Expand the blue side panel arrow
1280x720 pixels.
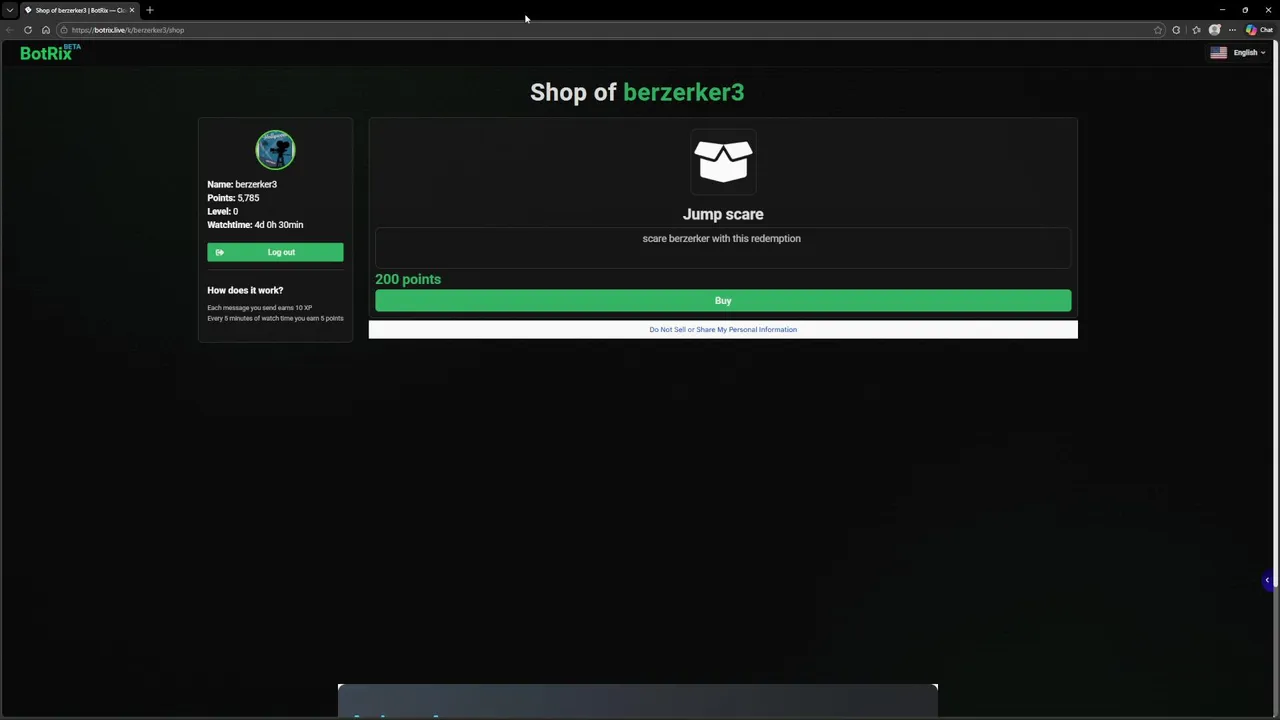[x=1267, y=580]
